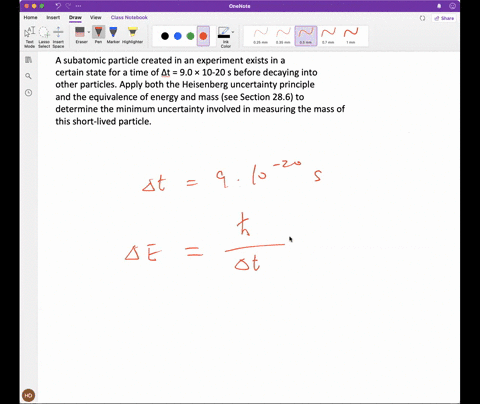Viewport: 480px width, 404px height.
Task: Set pen thickness to 1 mm
Action: [x=351, y=36]
